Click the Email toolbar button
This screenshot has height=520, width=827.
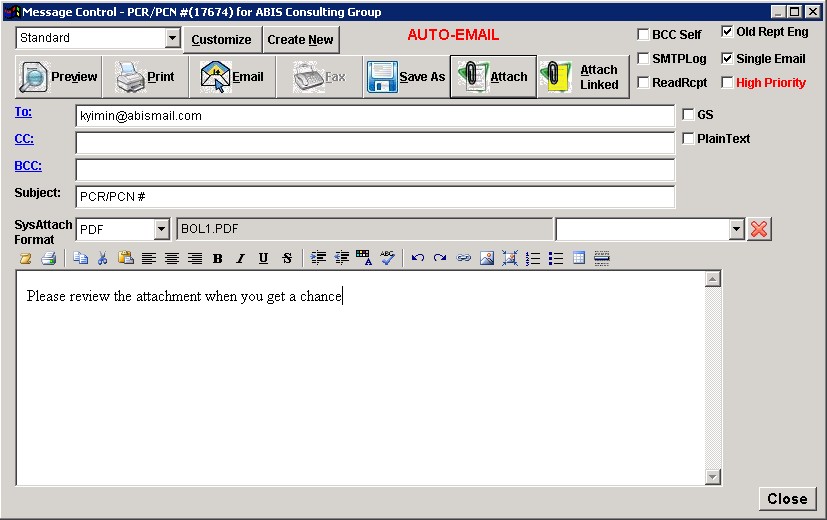[232, 77]
